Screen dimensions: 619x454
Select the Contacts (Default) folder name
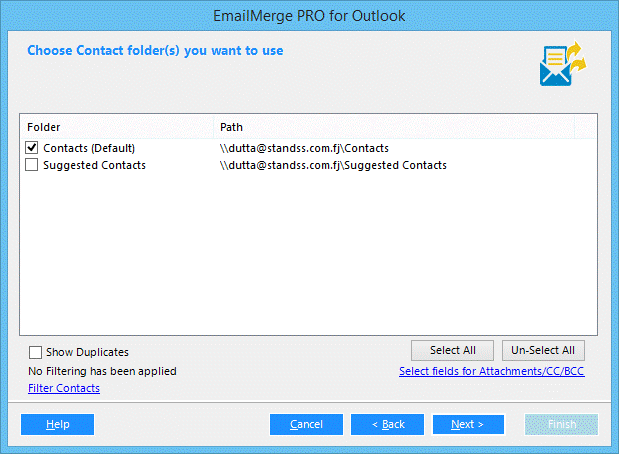[89, 148]
